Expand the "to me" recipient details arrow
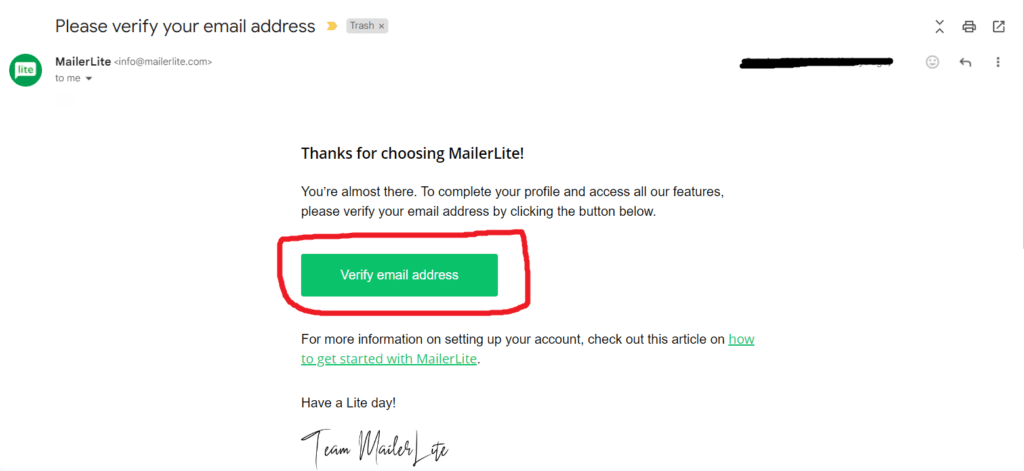1024x471 pixels. [89, 78]
